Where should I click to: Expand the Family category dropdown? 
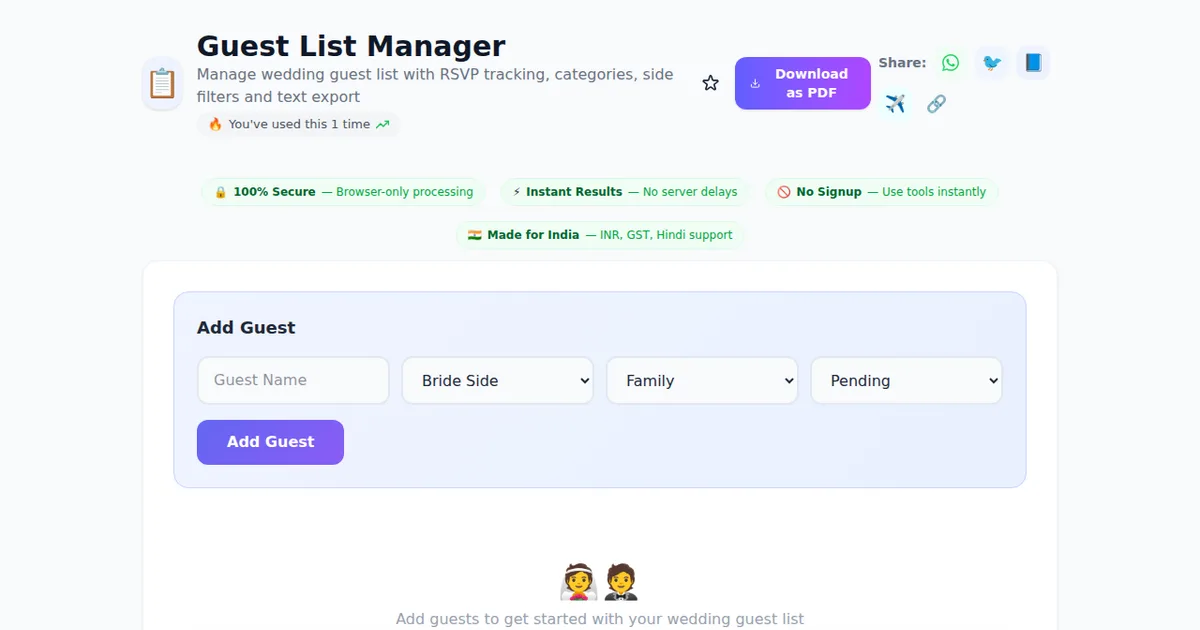pyautogui.click(x=702, y=381)
